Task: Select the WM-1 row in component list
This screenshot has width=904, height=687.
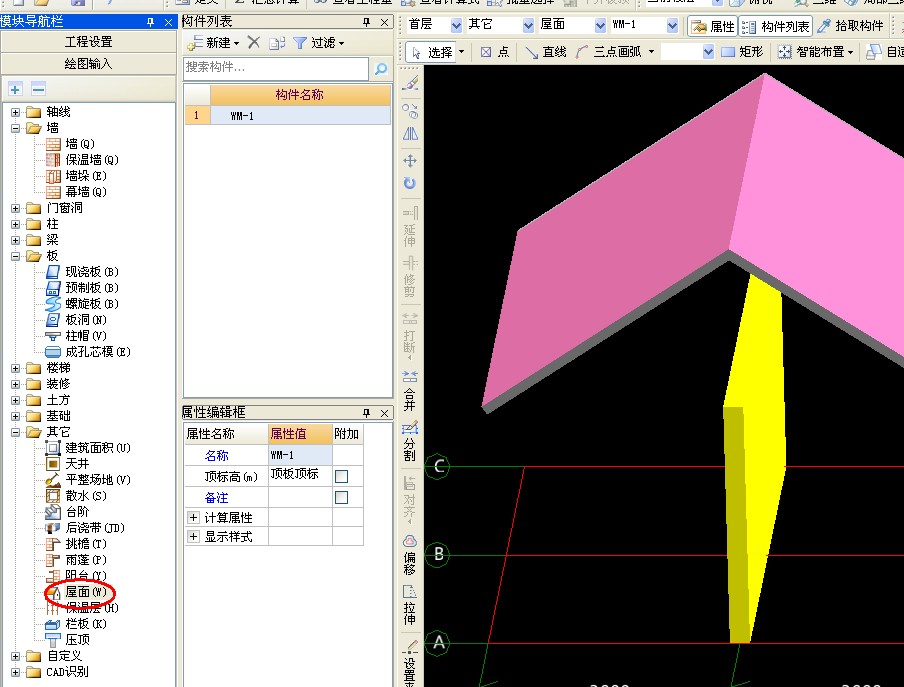Action: 288,115
